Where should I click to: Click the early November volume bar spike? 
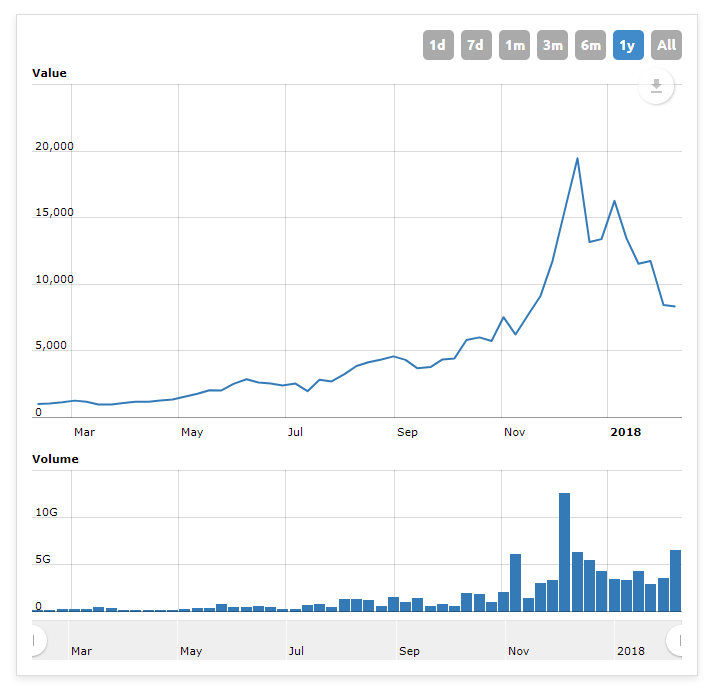515,582
